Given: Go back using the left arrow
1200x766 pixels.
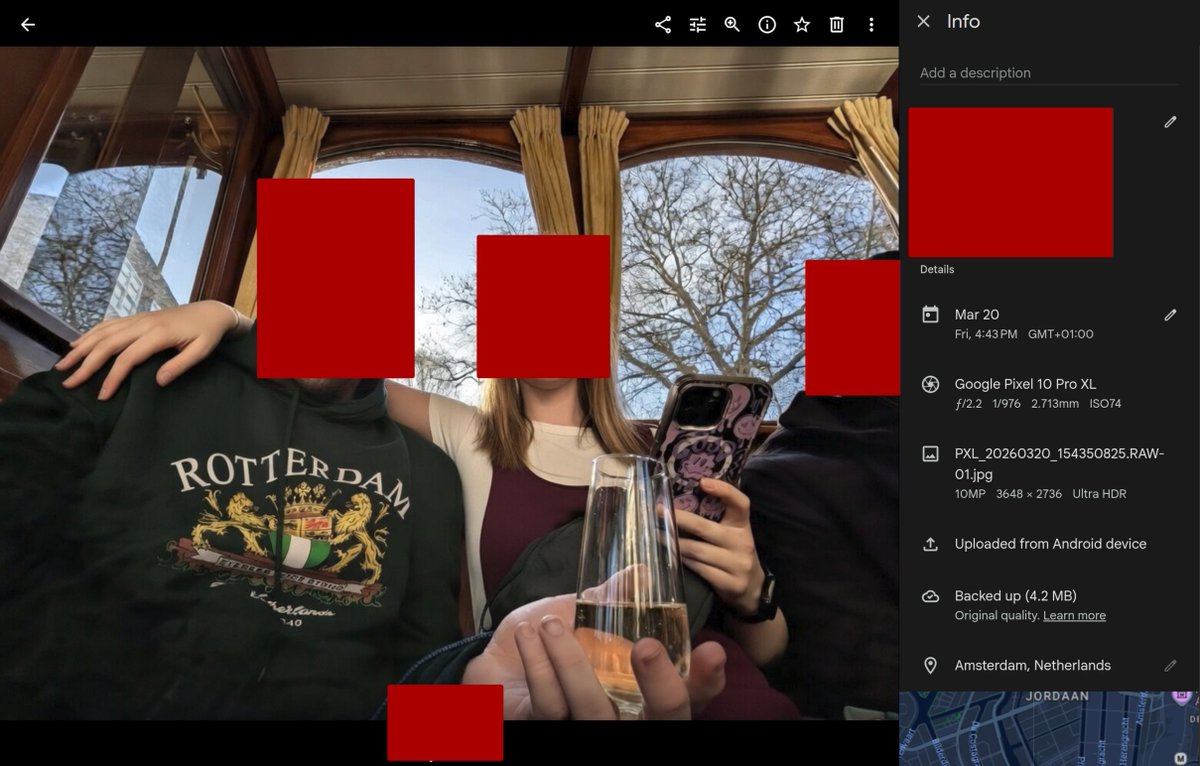Looking at the screenshot, I should 28,25.
